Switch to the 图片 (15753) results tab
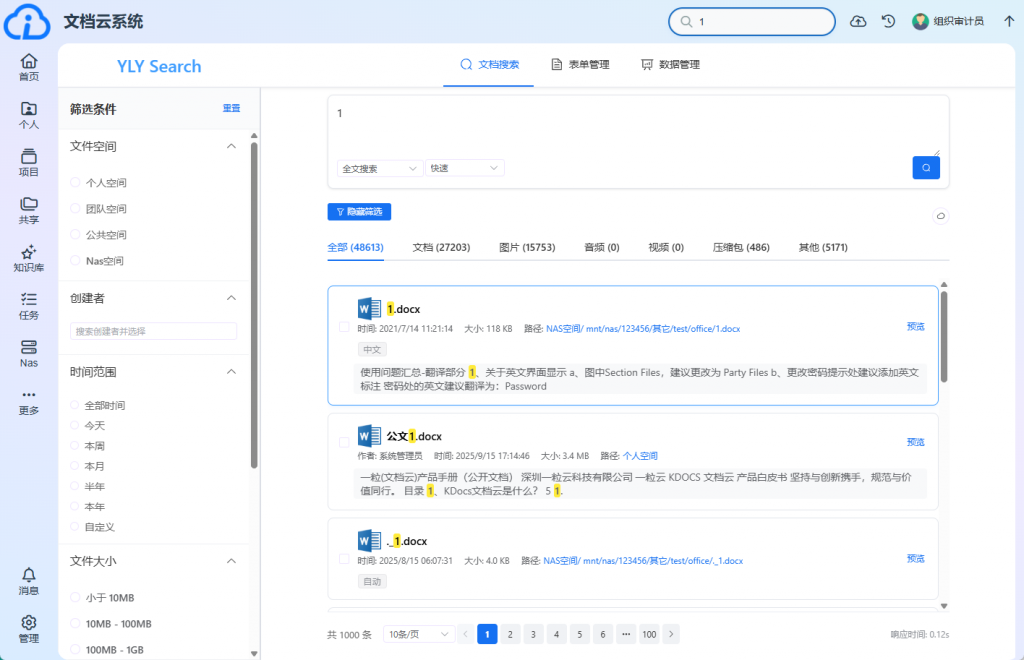The width and height of the screenshot is (1024, 660). [526, 247]
